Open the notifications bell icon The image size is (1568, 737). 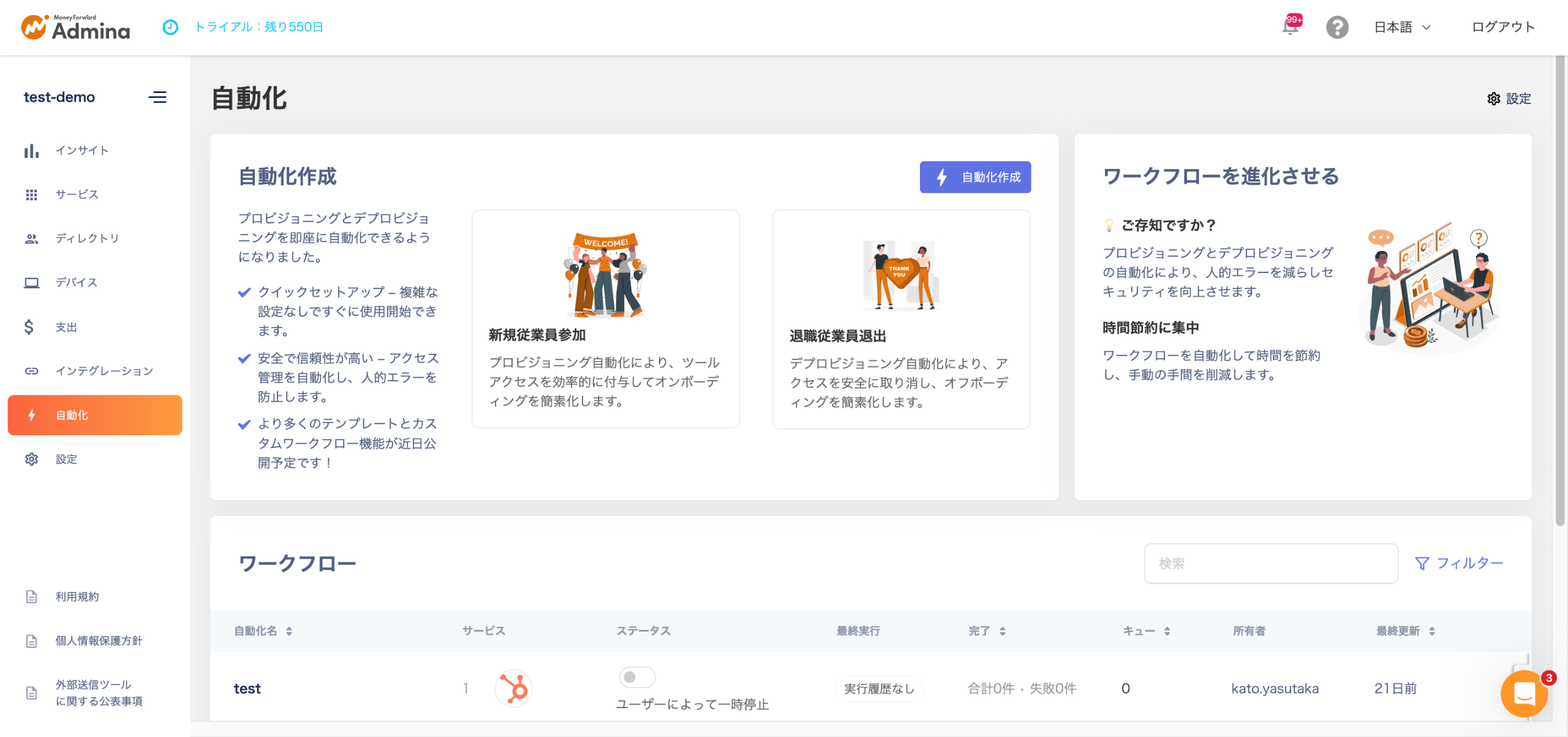(1290, 28)
